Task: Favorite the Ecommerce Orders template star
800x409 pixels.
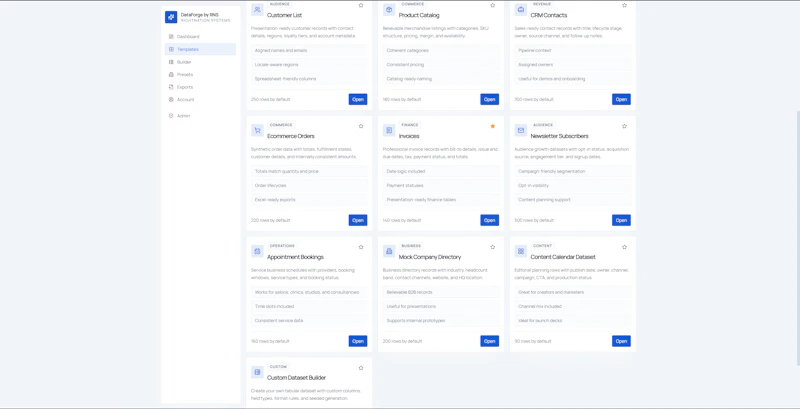Action: point(361,126)
